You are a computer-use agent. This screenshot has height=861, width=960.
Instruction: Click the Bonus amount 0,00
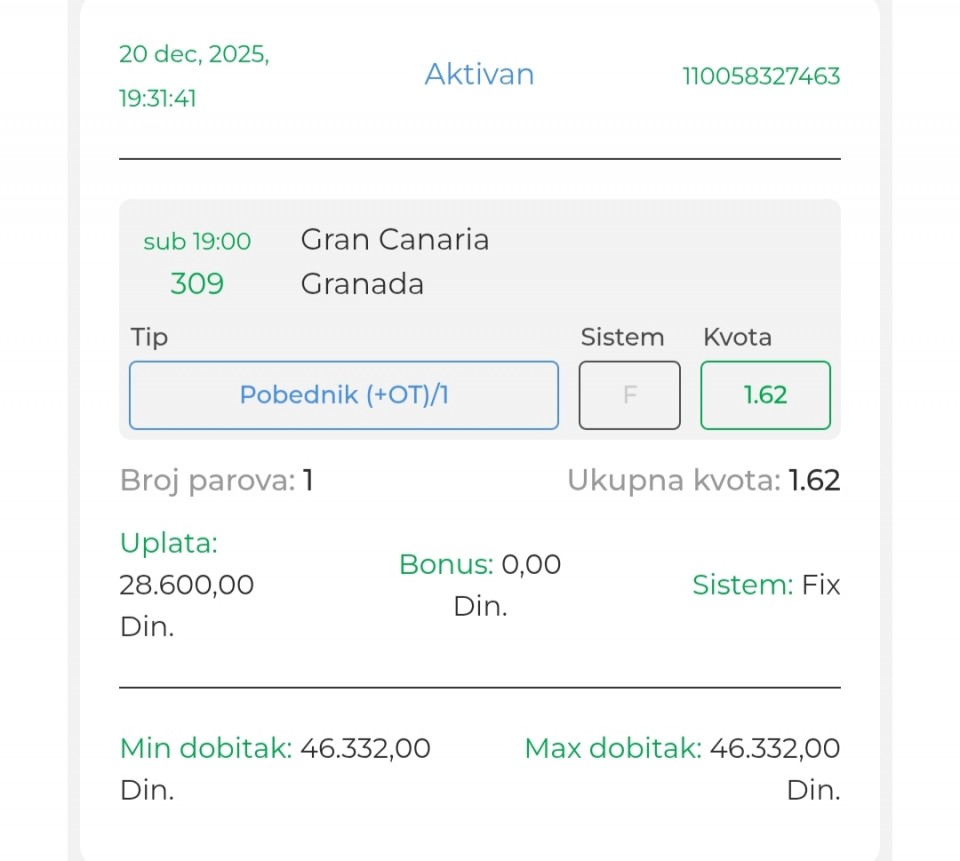(x=531, y=564)
